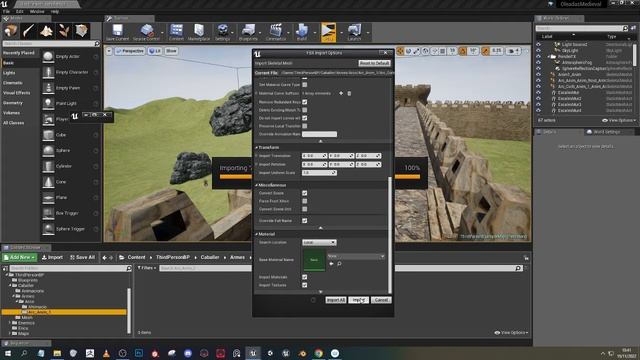Select the Place mode icon
Image resolution: width=640 pixels, height=360 pixels.
(11, 31)
